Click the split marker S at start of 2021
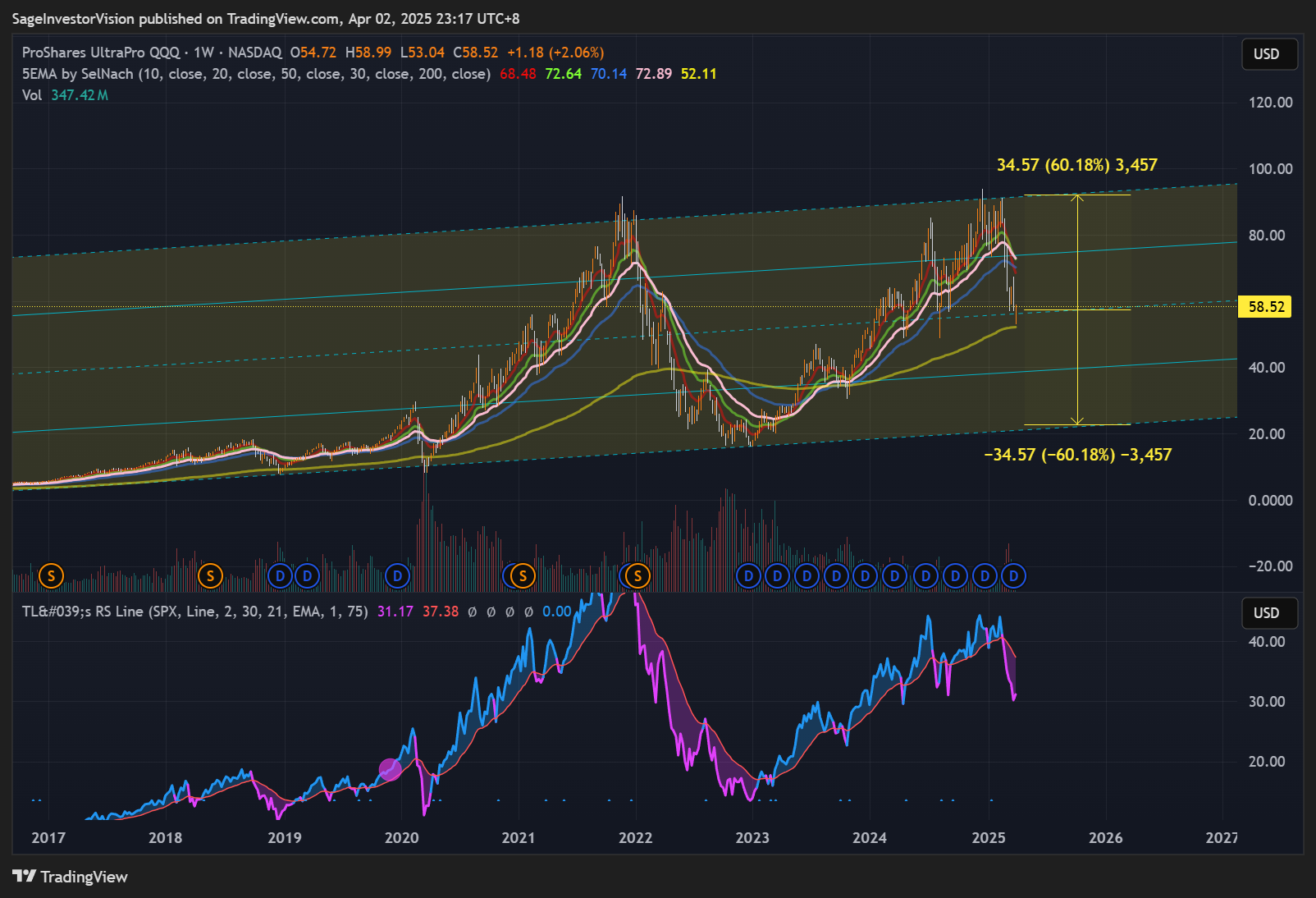This screenshot has width=1316, height=898. coord(523,576)
